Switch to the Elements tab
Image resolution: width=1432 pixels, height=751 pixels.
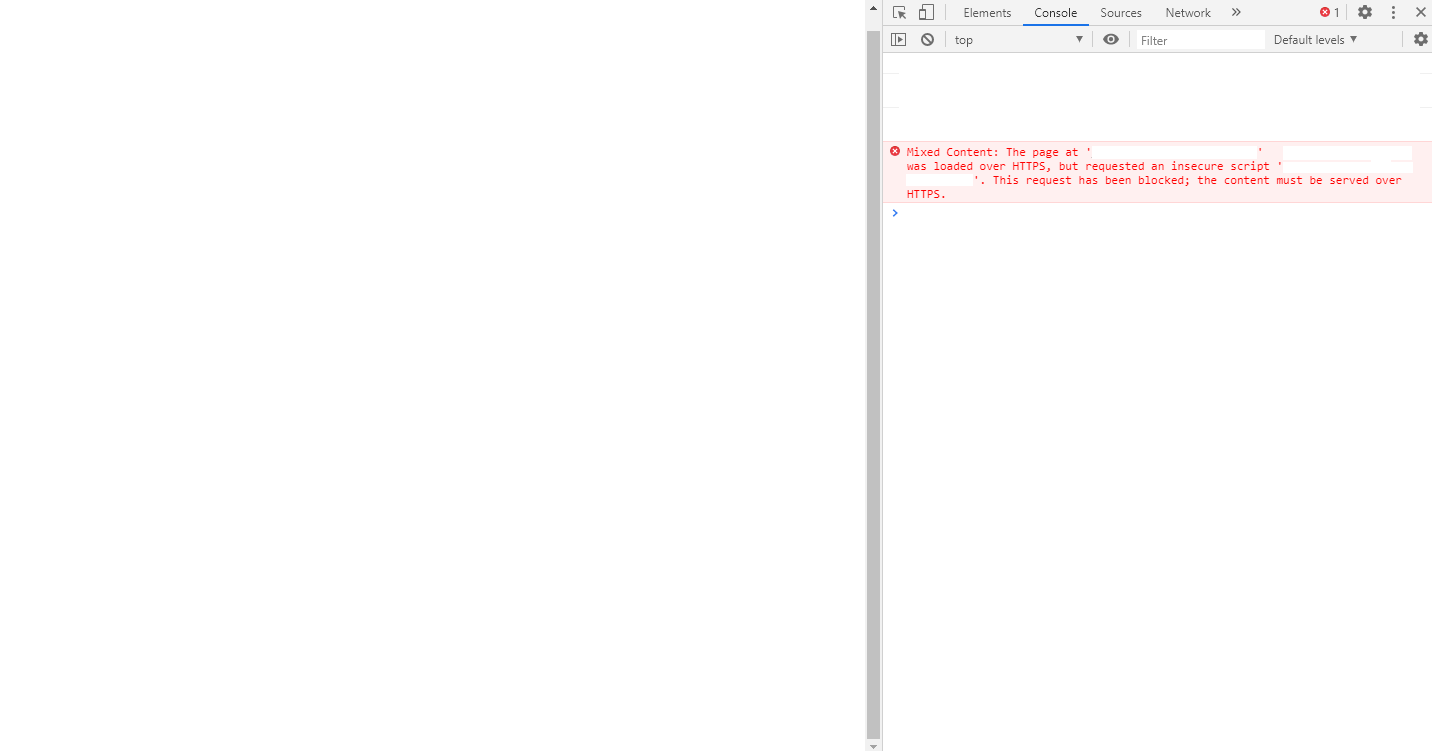pyautogui.click(x=987, y=13)
